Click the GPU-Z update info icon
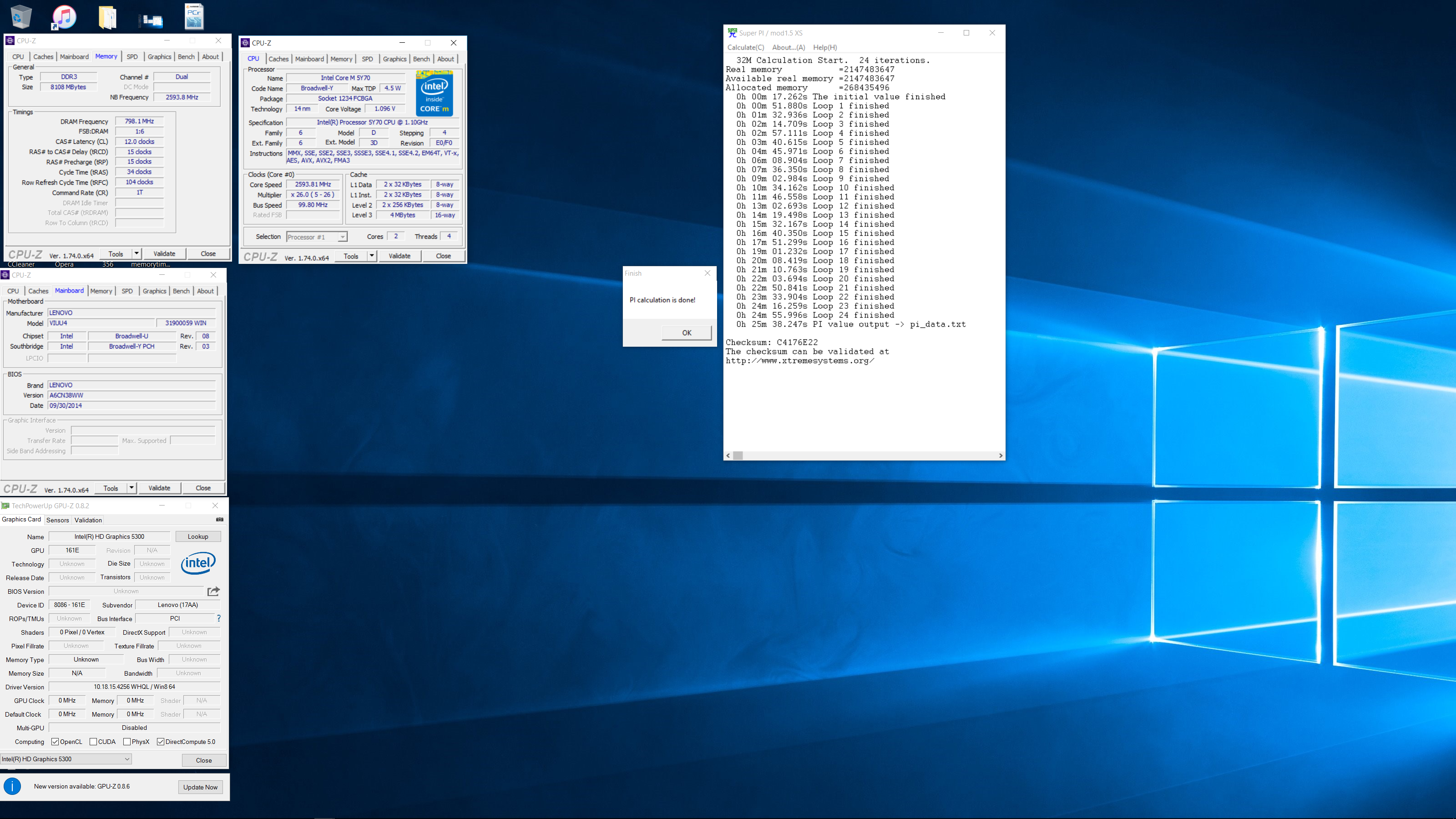The height and width of the screenshot is (819, 1456). (x=12, y=786)
